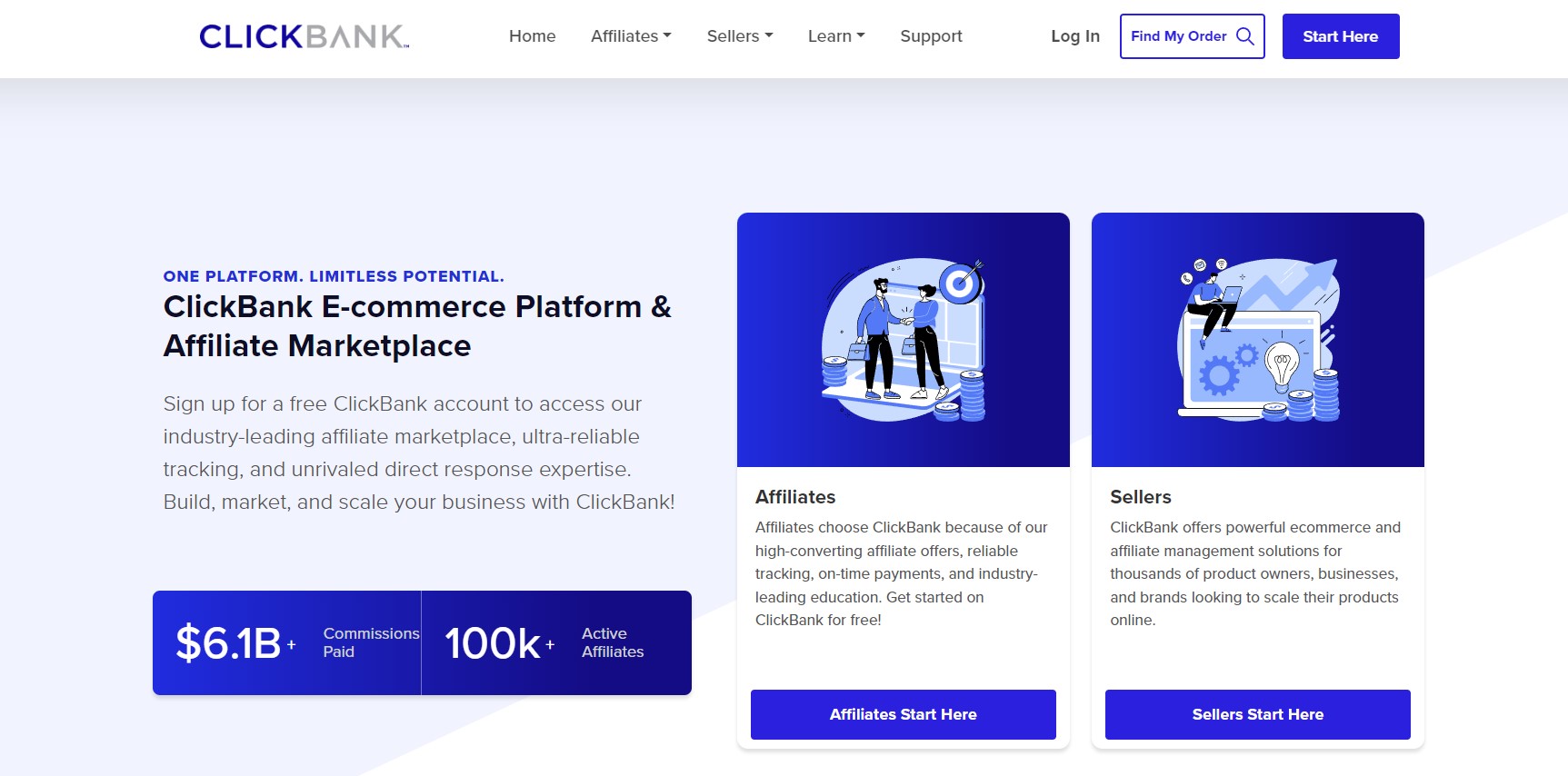Click the "Commissions Paid" label

pos(371,642)
